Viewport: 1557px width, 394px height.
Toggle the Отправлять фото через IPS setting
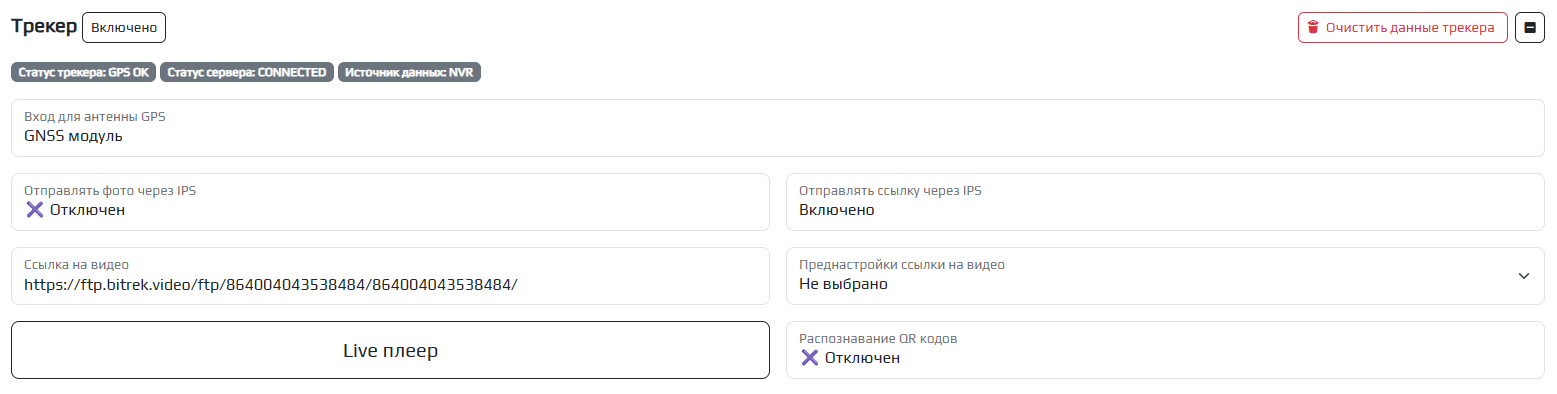pyautogui.click(x=390, y=202)
